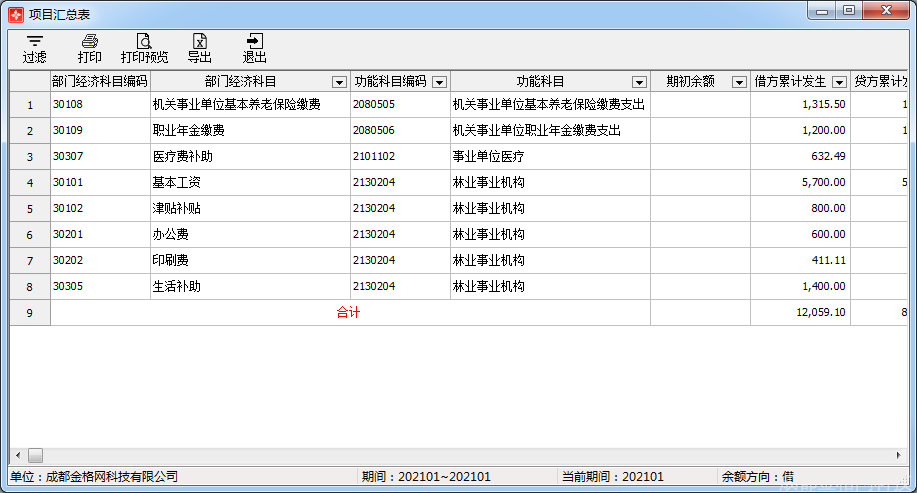Image resolution: width=917 pixels, height=493 pixels.
Task: Click the red app icon in title bar
Action: (x=16, y=15)
